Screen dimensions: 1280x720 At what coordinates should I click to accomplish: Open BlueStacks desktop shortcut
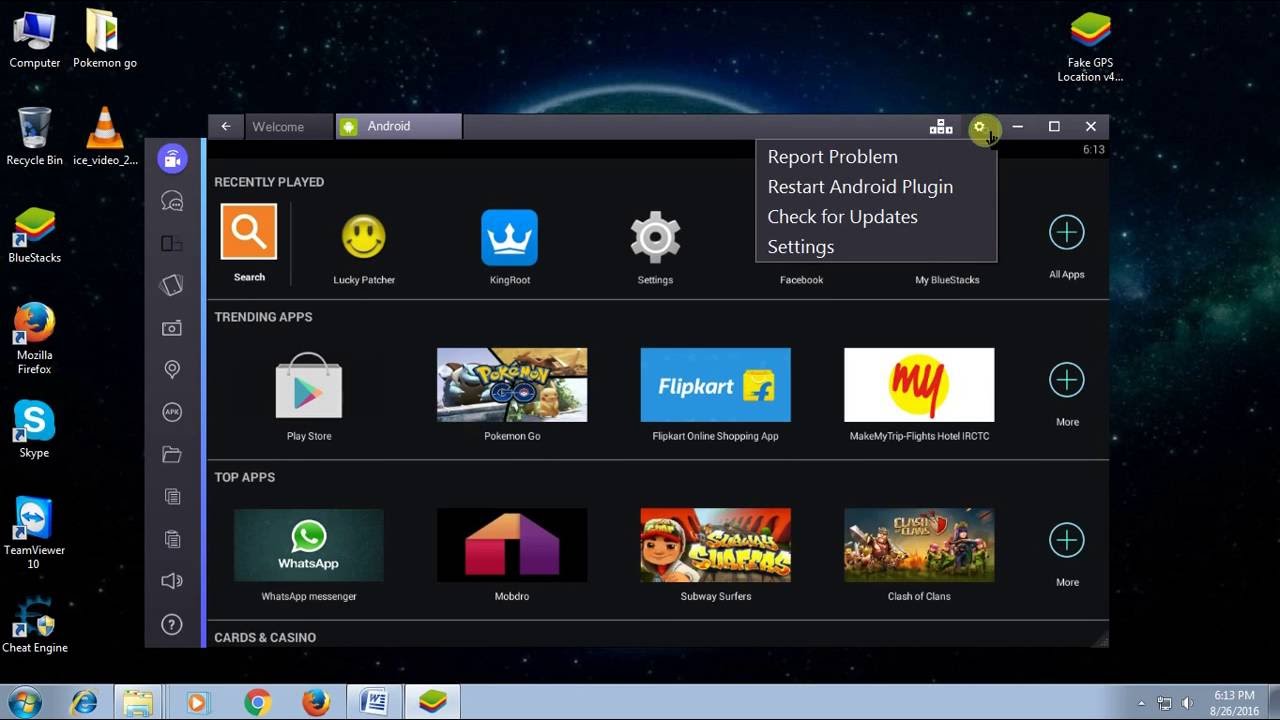coord(35,236)
